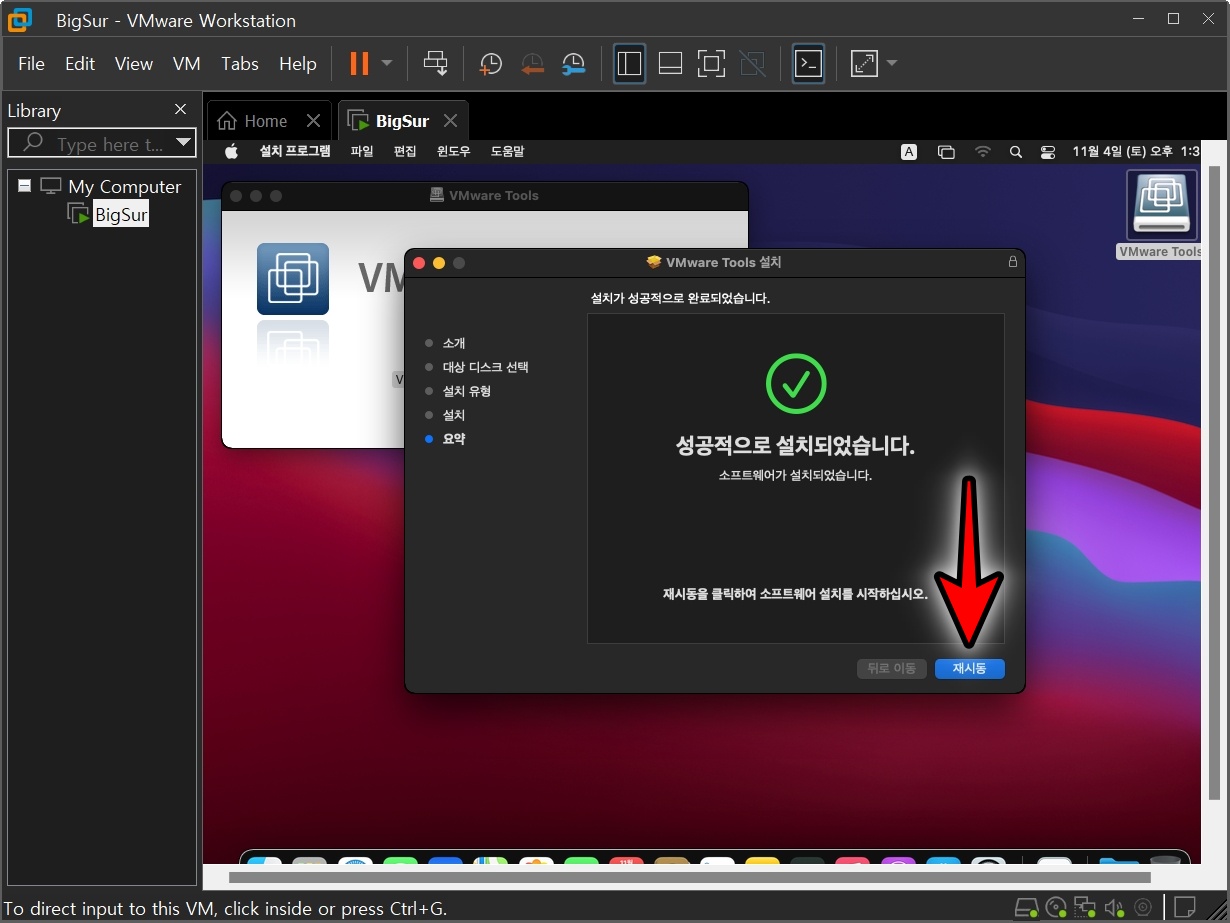Image resolution: width=1230 pixels, height=923 pixels.
Task: Select My Computer in the library tree
Action: 124,186
